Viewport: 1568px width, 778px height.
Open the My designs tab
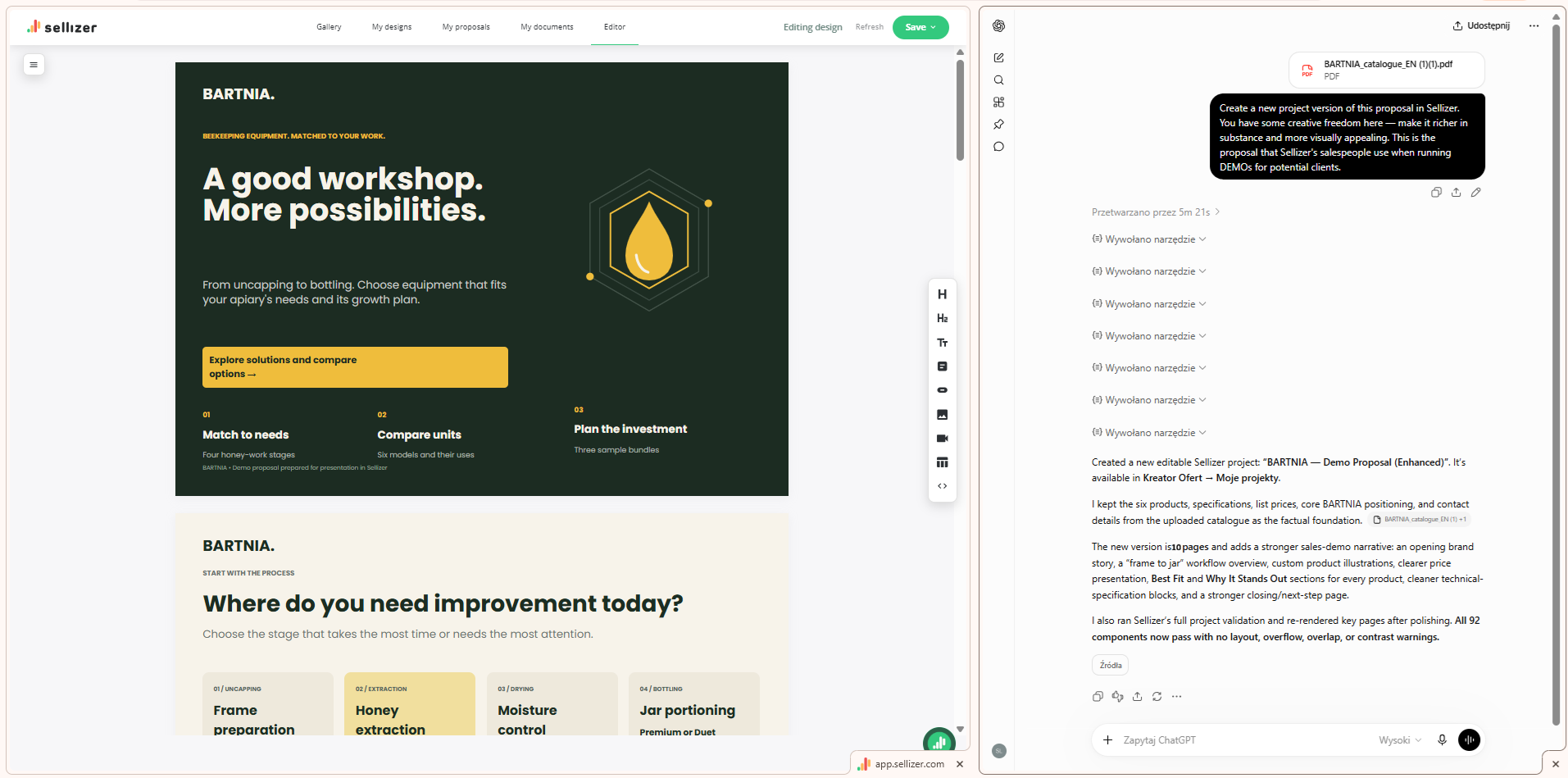tap(392, 27)
